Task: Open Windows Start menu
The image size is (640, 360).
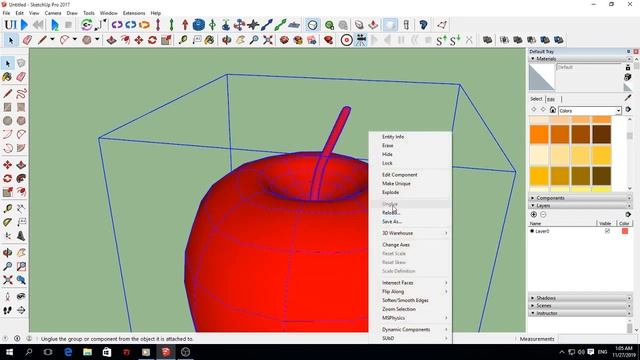Action: (x=9, y=352)
